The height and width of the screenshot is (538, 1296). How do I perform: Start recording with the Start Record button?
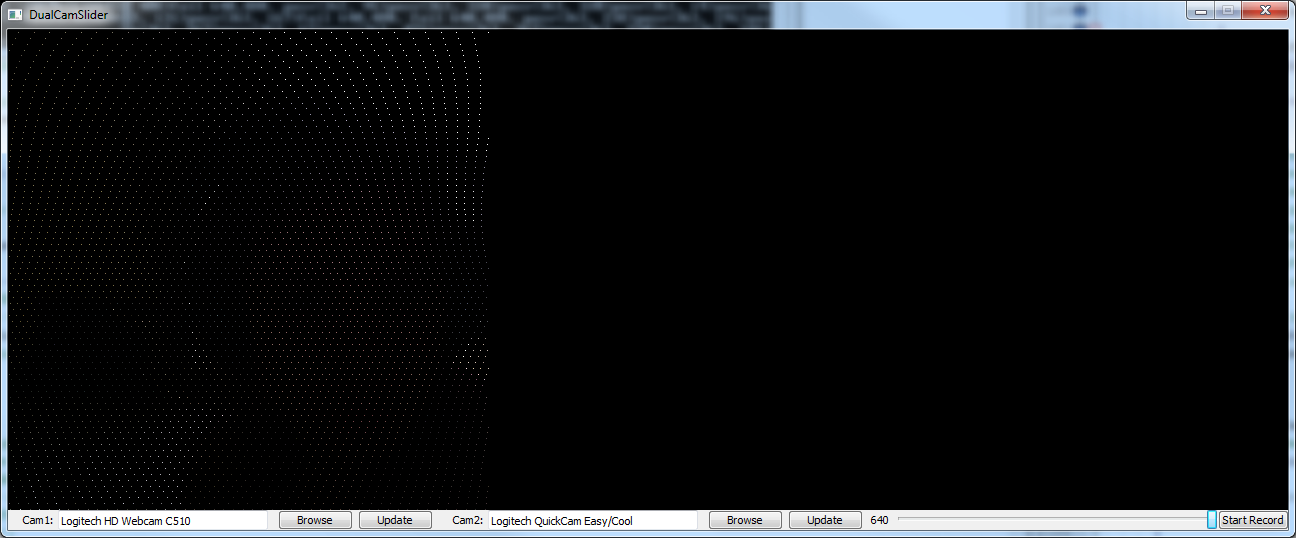point(1252,520)
